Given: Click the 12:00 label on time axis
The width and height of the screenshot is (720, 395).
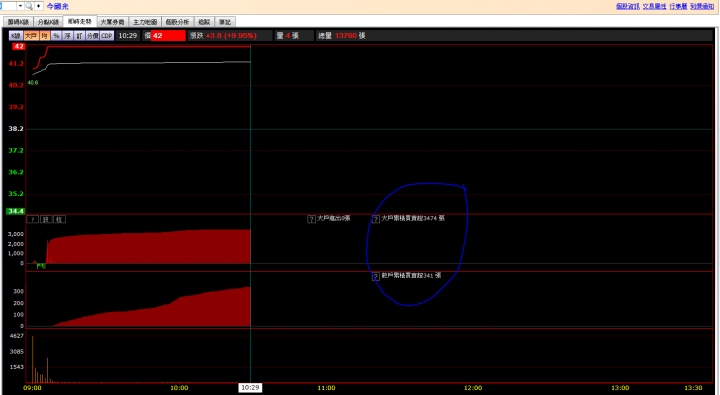Looking at the screenshot, I should click(x=473, y=388).
